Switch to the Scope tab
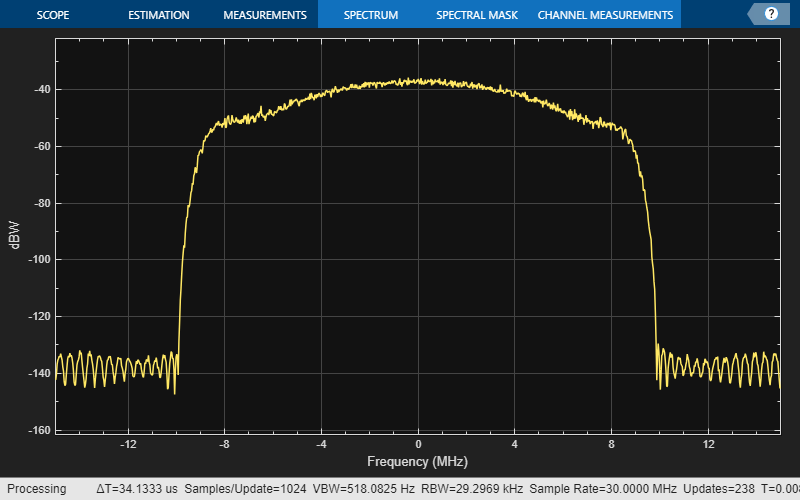Screen dimensions: 800x500 53,15
